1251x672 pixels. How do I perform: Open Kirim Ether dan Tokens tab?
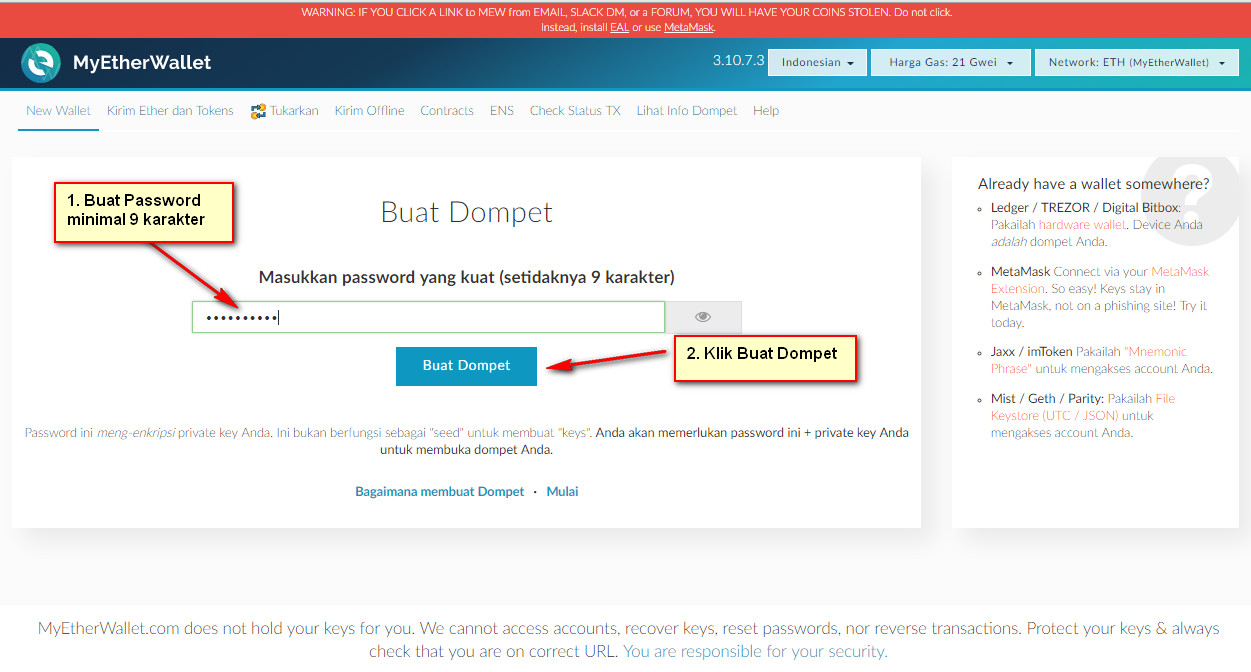point(170,111)
